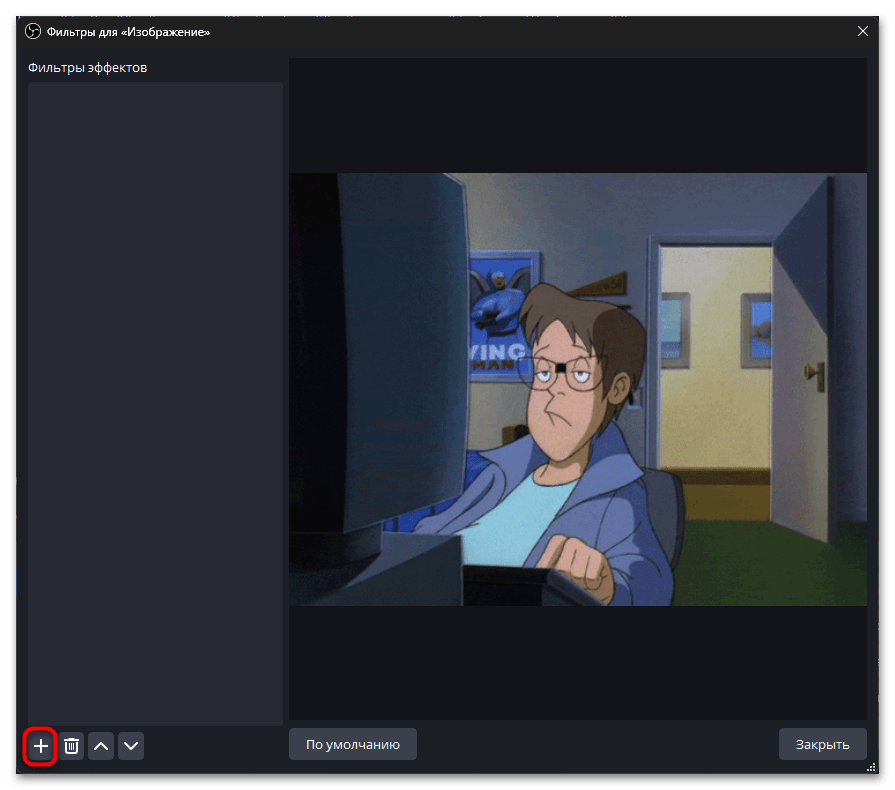Click the title Фильтры для «Изображение»
Screen dimensions: 895x790
(x=128, y=32)
